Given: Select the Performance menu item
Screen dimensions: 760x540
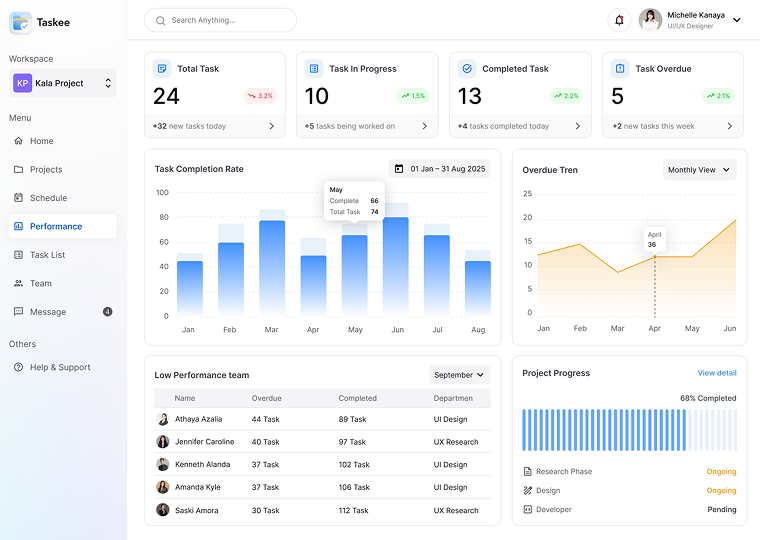Looking at the screenshot, I should [63, 226].
